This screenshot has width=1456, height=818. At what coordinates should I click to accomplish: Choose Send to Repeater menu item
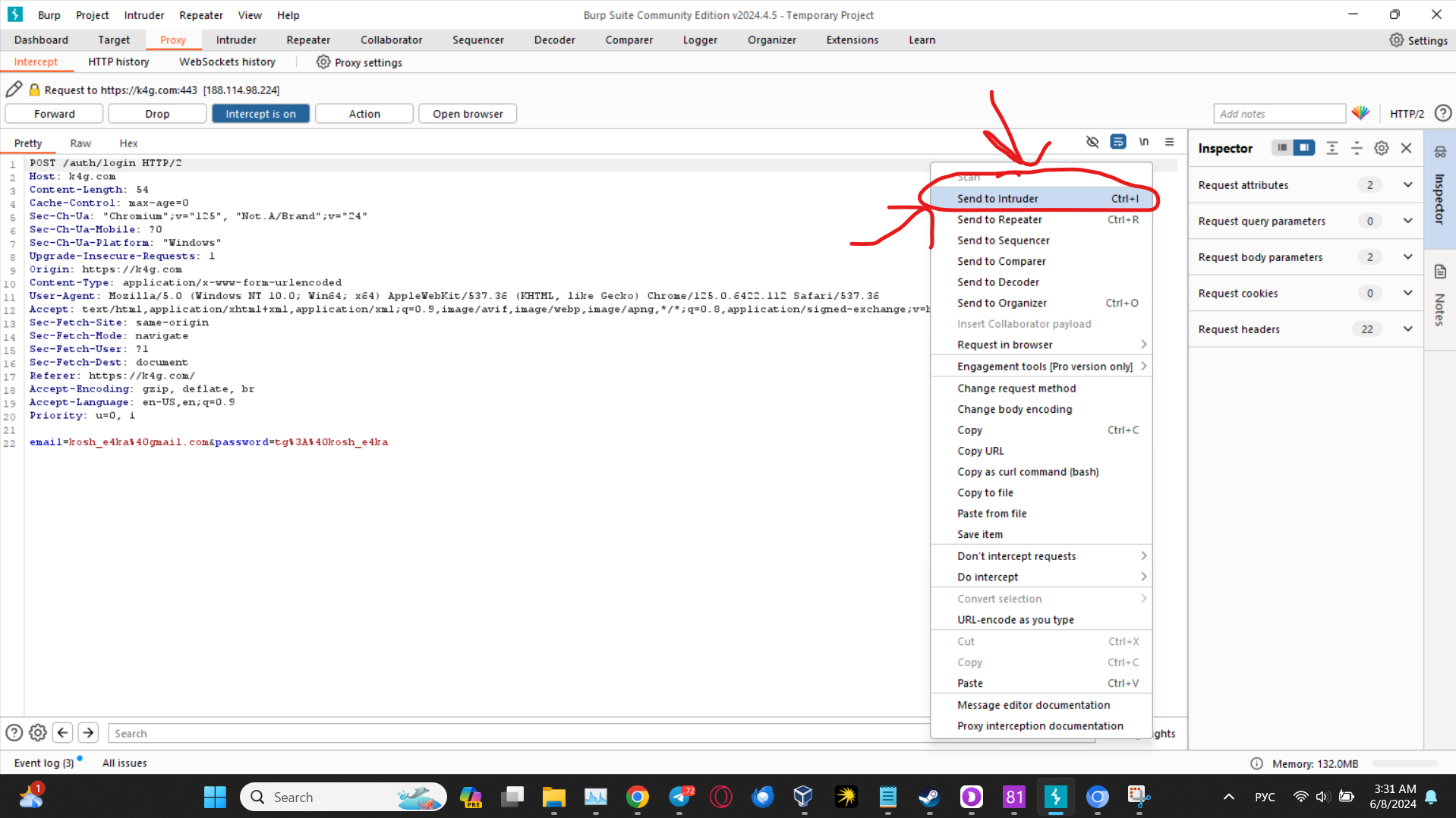click(1042, 219)
